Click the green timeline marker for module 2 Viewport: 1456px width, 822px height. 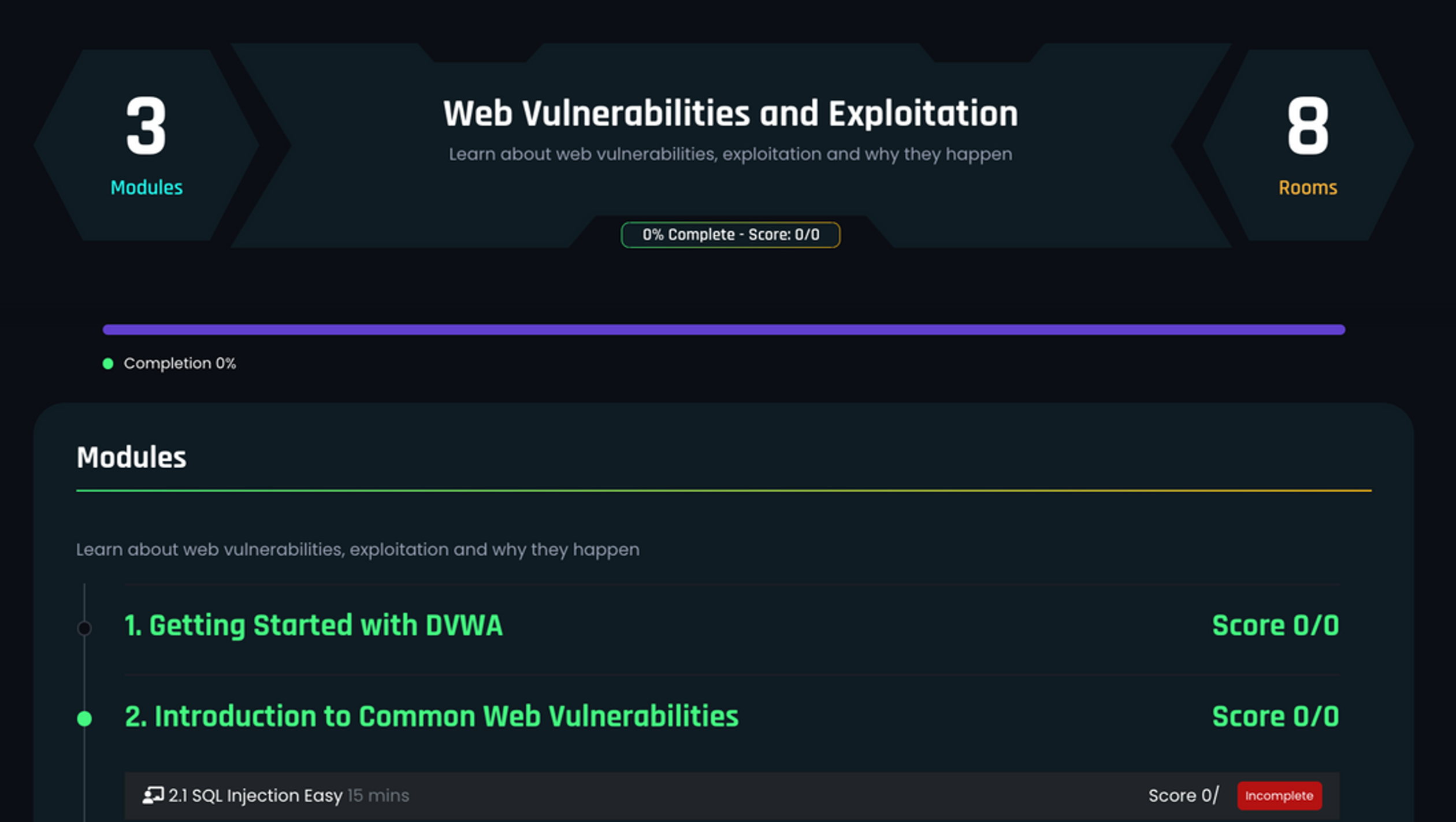click(x=84, y=719)
